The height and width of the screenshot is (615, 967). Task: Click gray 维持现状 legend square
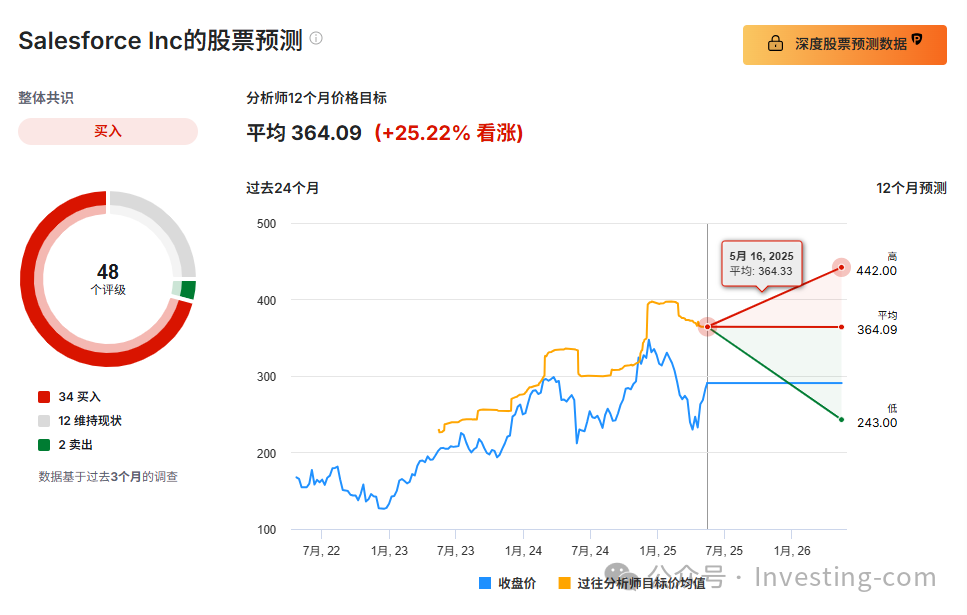click(x=44, y=421)
